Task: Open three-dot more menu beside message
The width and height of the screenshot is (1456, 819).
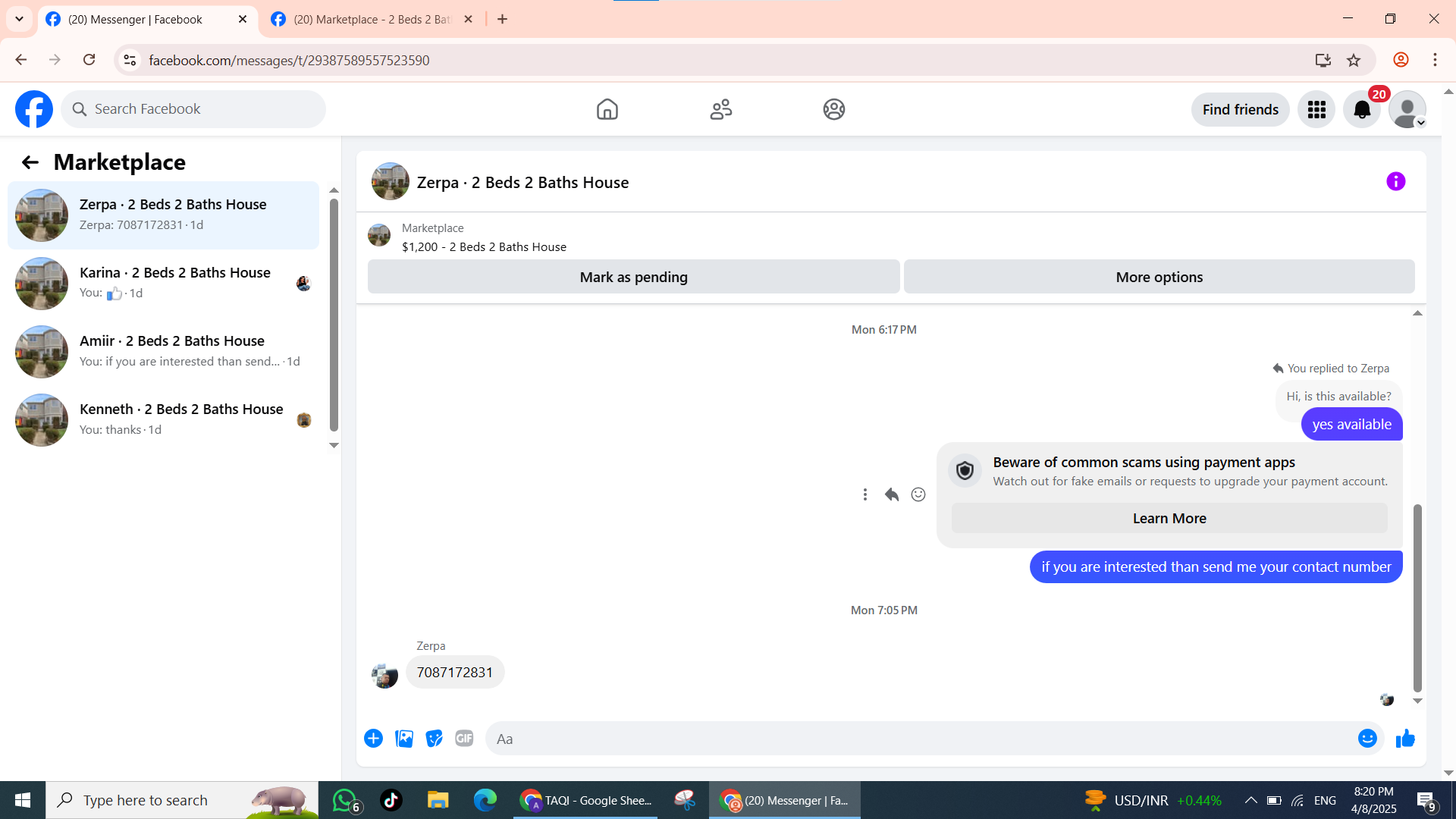Action: (x=864, y=494)
